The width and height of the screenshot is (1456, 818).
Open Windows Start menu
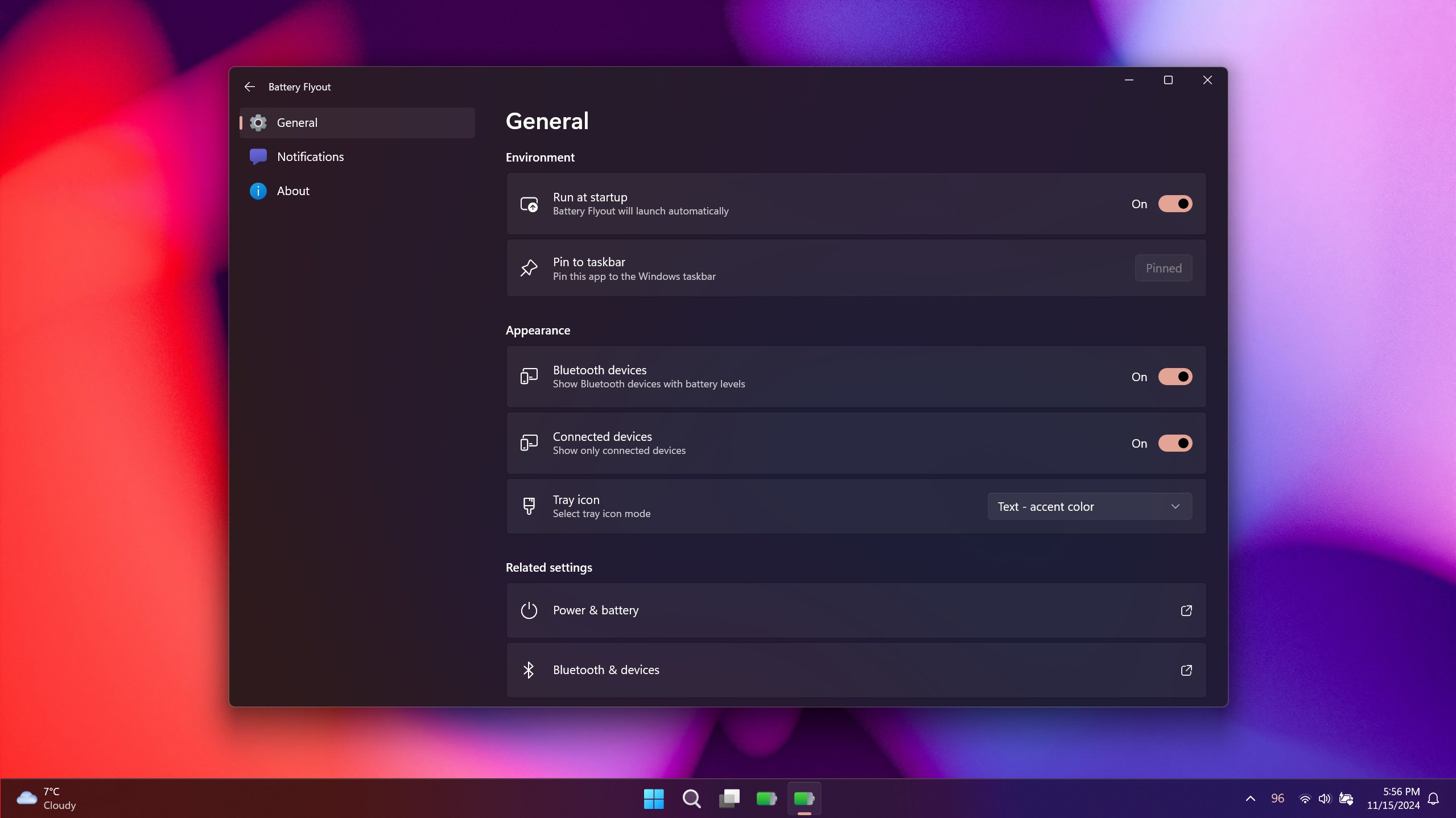654,798
